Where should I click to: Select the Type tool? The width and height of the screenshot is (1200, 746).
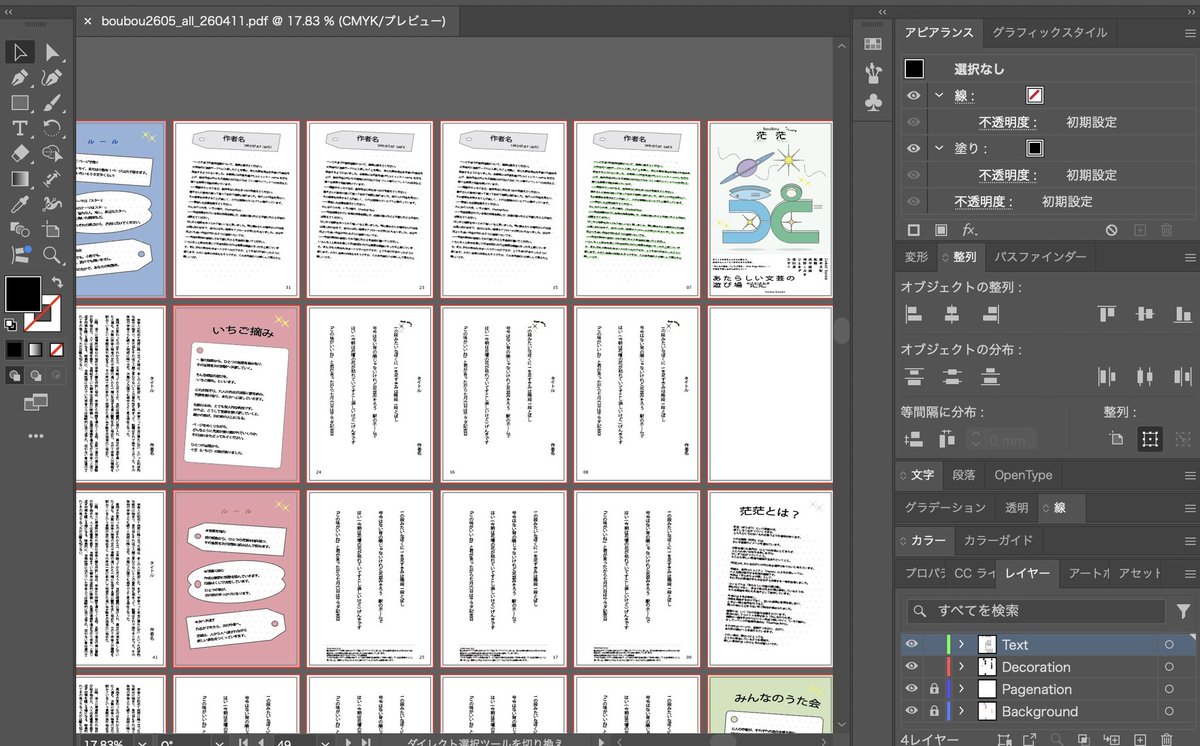[x=20, y=128]
